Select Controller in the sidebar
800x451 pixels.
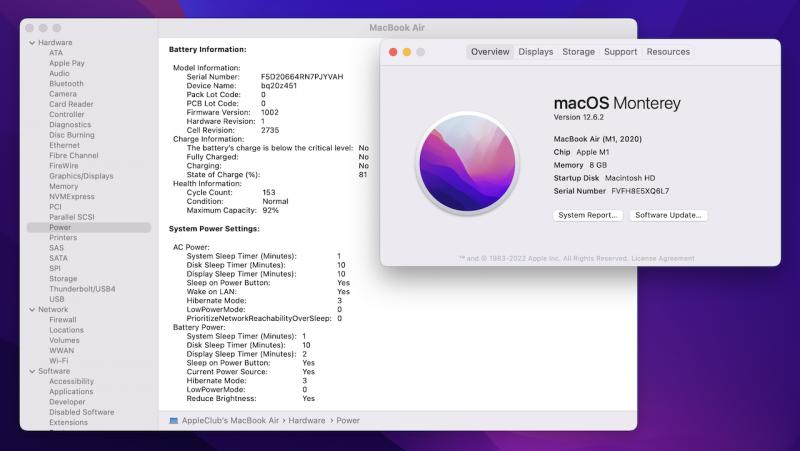click(67, 114)
